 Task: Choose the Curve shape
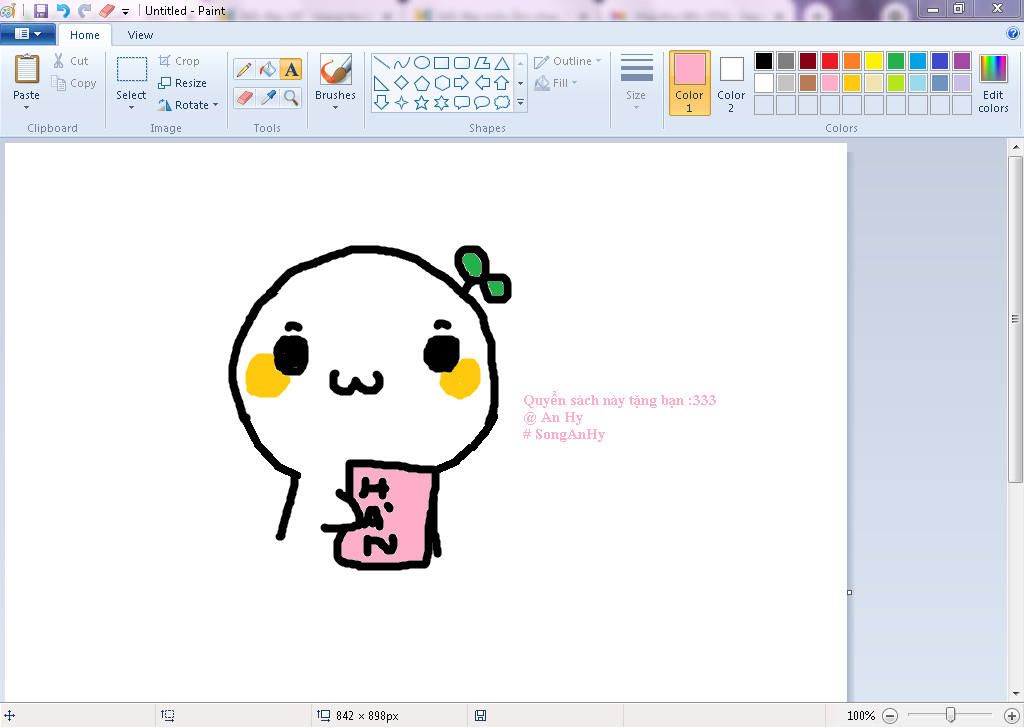pyautogui.click(x=402, y=63)
